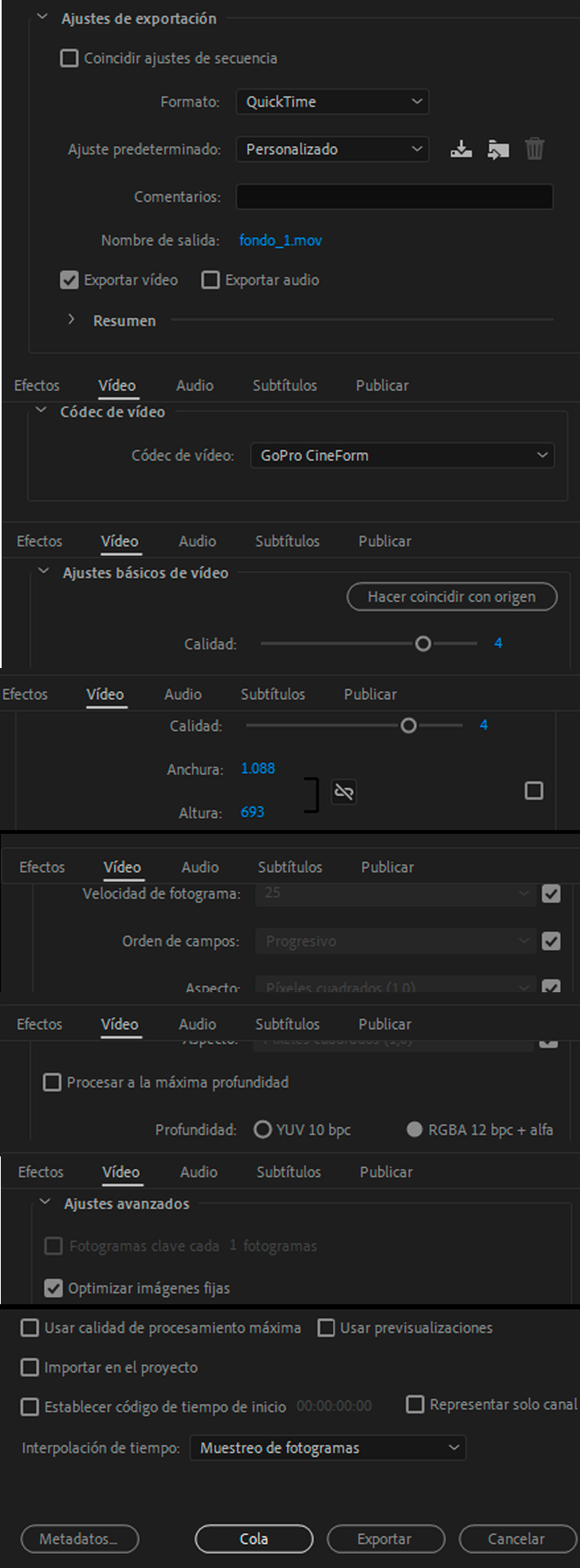Click the import preset icon

pyautogui.click(x=498, y=149)
